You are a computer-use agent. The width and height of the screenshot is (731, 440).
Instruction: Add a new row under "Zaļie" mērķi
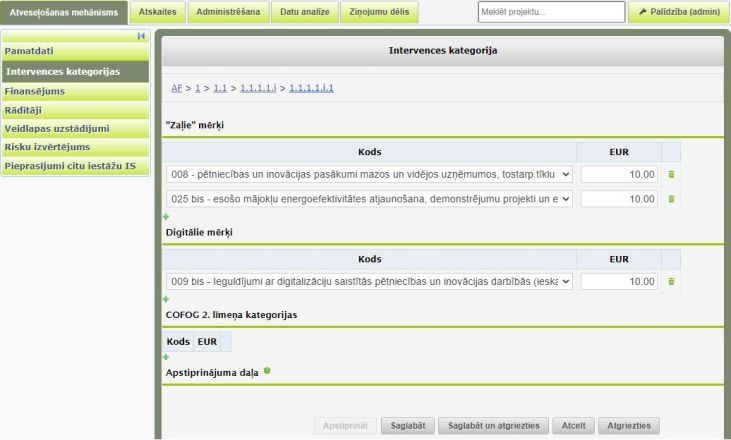click(x=167, y=216)
